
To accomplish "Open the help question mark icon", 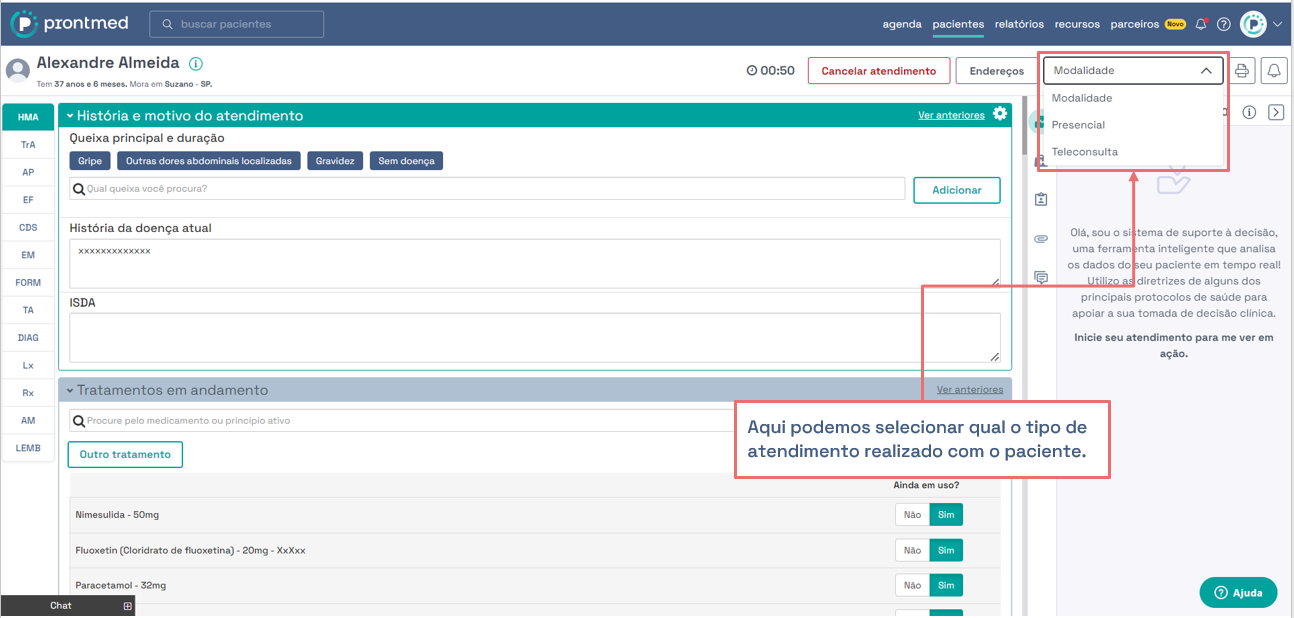I will tap(1223, 24).
